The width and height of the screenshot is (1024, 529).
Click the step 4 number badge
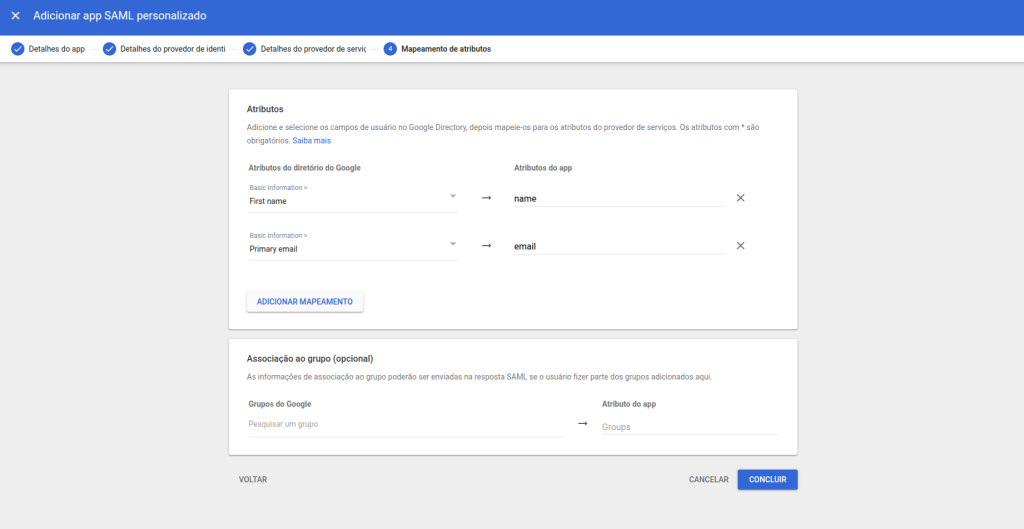(x=390, y=49)
